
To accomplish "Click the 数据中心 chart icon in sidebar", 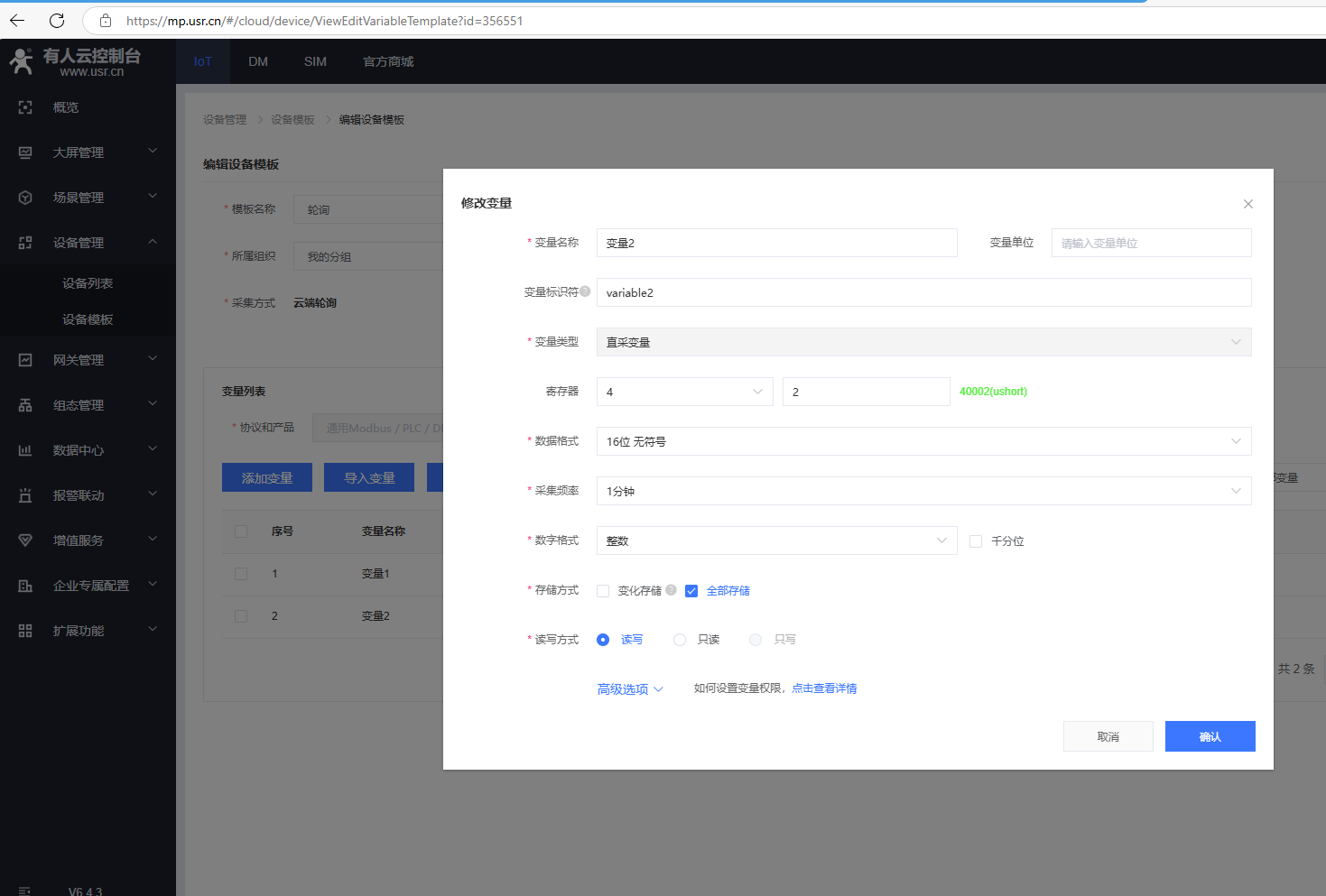I will click(25, 450).
